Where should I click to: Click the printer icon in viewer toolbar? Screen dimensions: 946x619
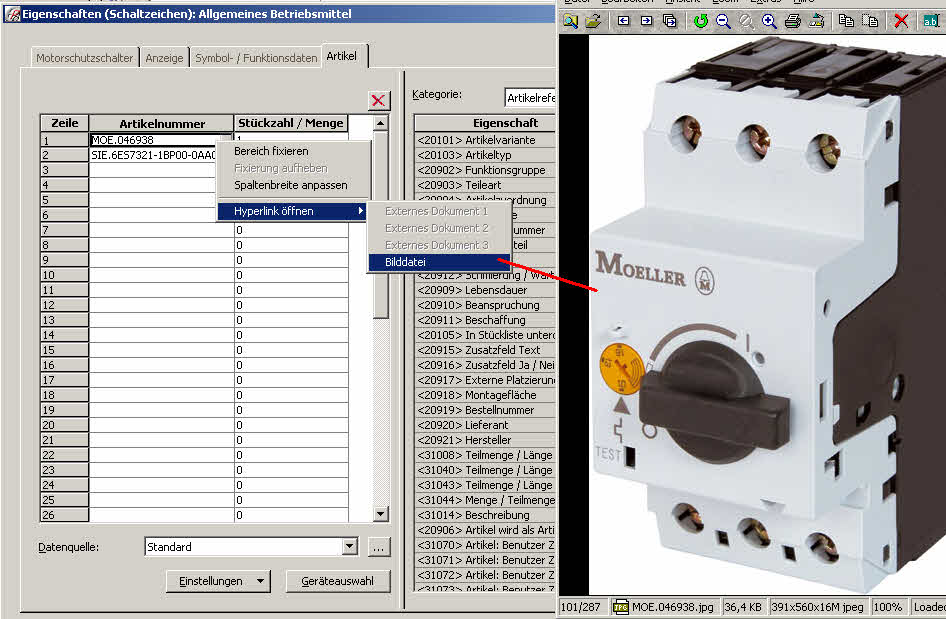click(x=793, y=21)
